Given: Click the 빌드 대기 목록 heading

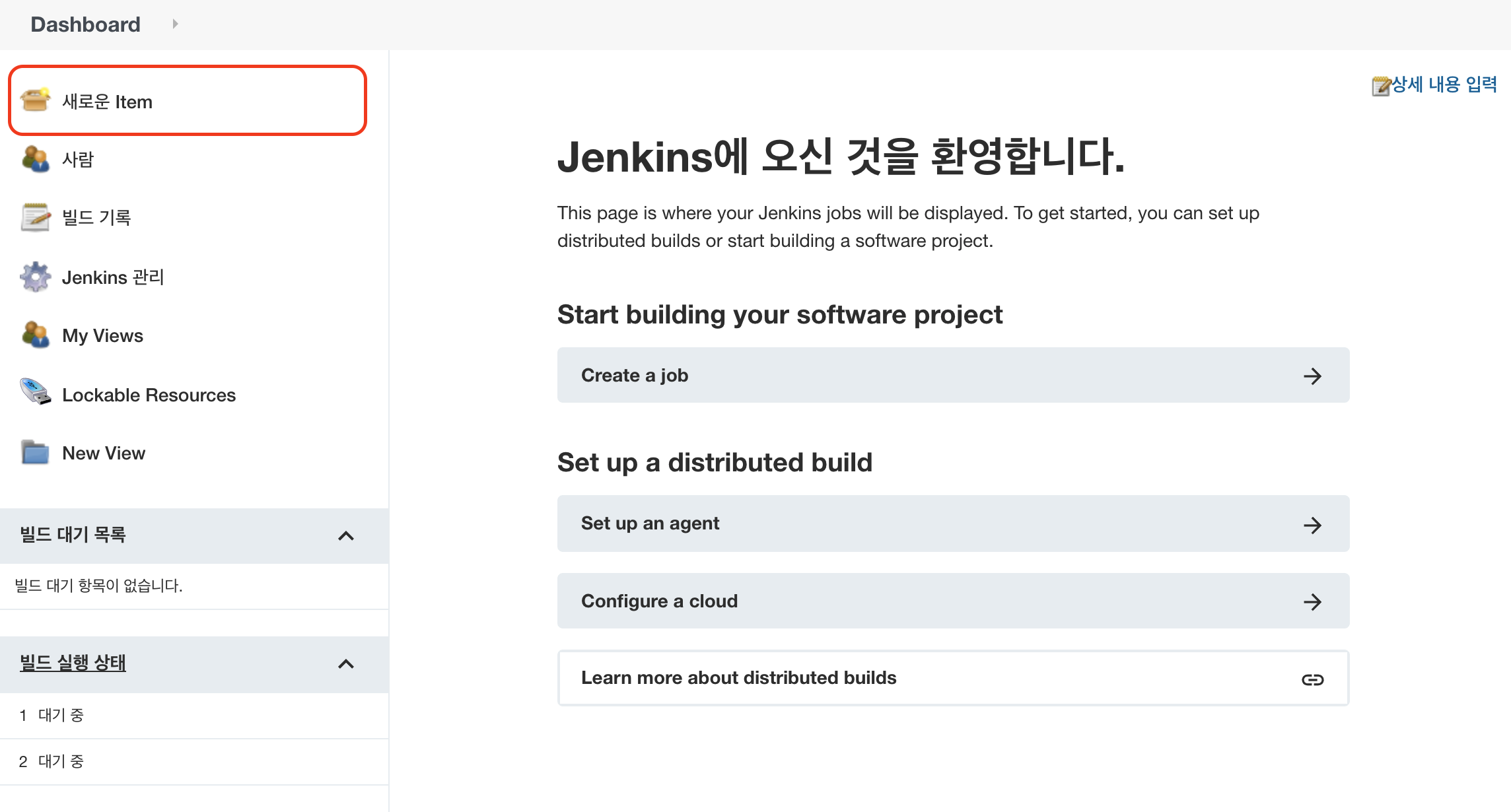Looking at the screenshot, I should (x=73, y=534).
